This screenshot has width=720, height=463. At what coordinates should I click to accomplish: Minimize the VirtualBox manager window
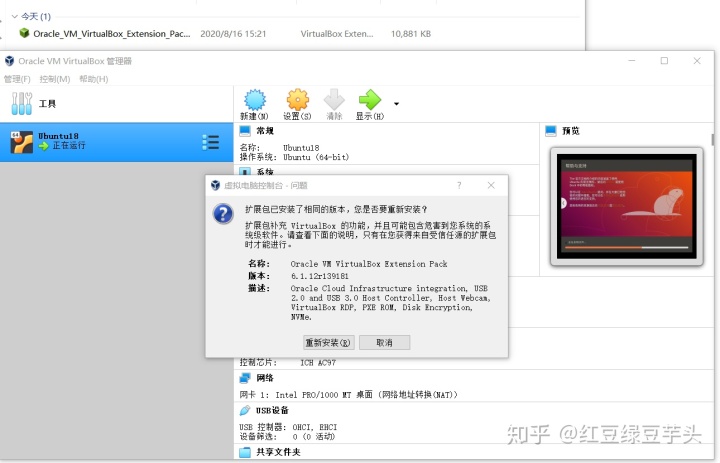point(632,61)
